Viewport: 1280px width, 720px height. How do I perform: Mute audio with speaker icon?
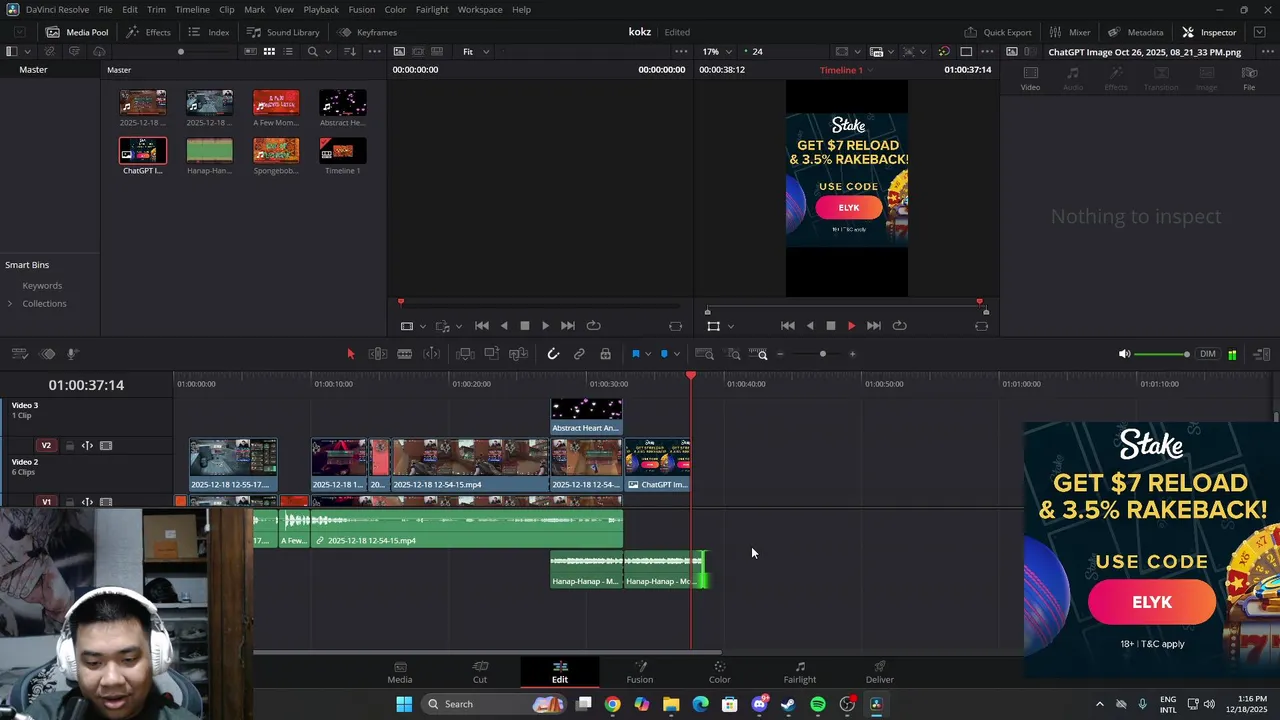coord(1124,354)
